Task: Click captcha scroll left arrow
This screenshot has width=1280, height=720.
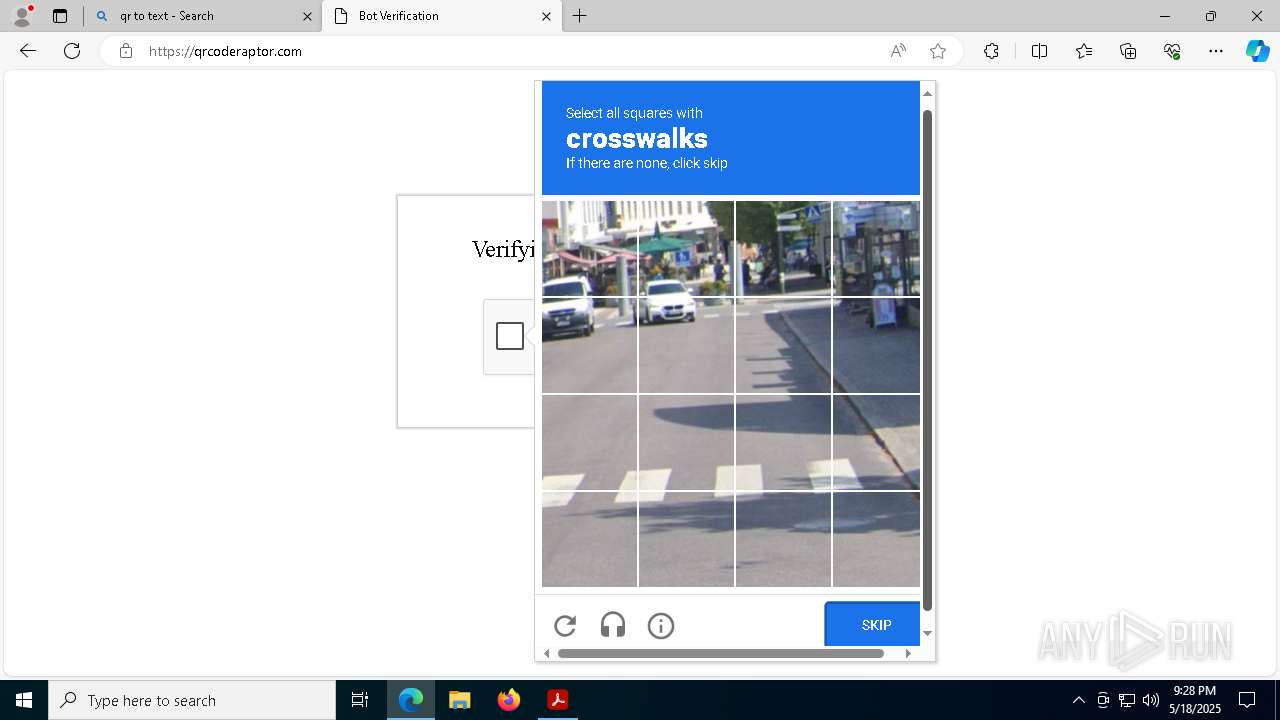Action: 546,653
